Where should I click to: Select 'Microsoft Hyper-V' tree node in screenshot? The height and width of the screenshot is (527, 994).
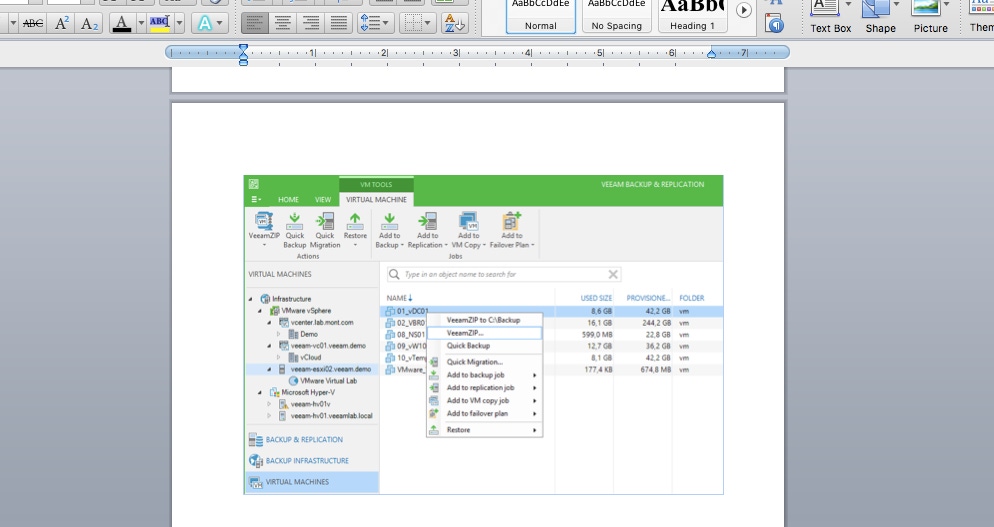tap(308, 393)
